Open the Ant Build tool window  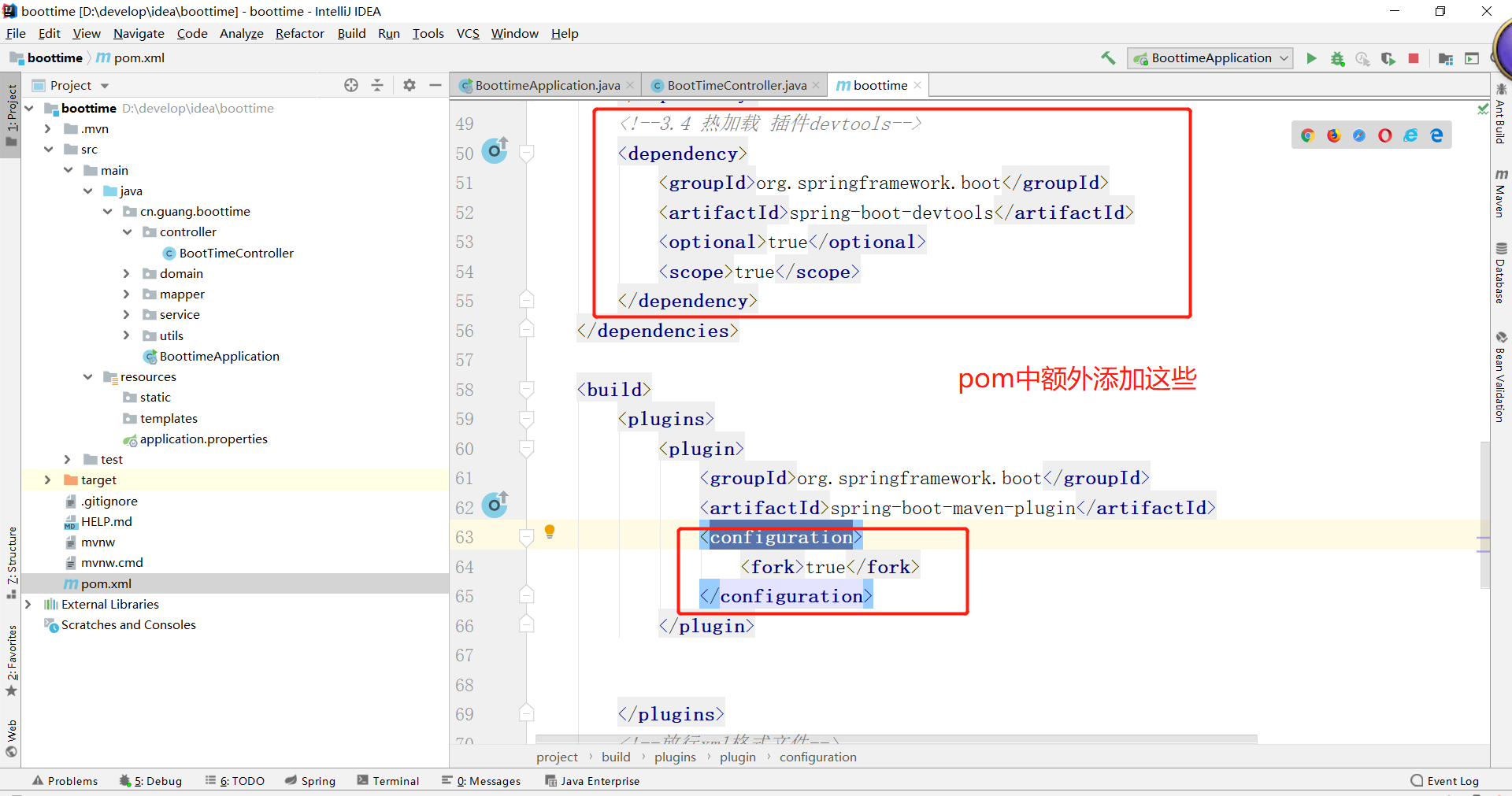[x=1501, y=113]
